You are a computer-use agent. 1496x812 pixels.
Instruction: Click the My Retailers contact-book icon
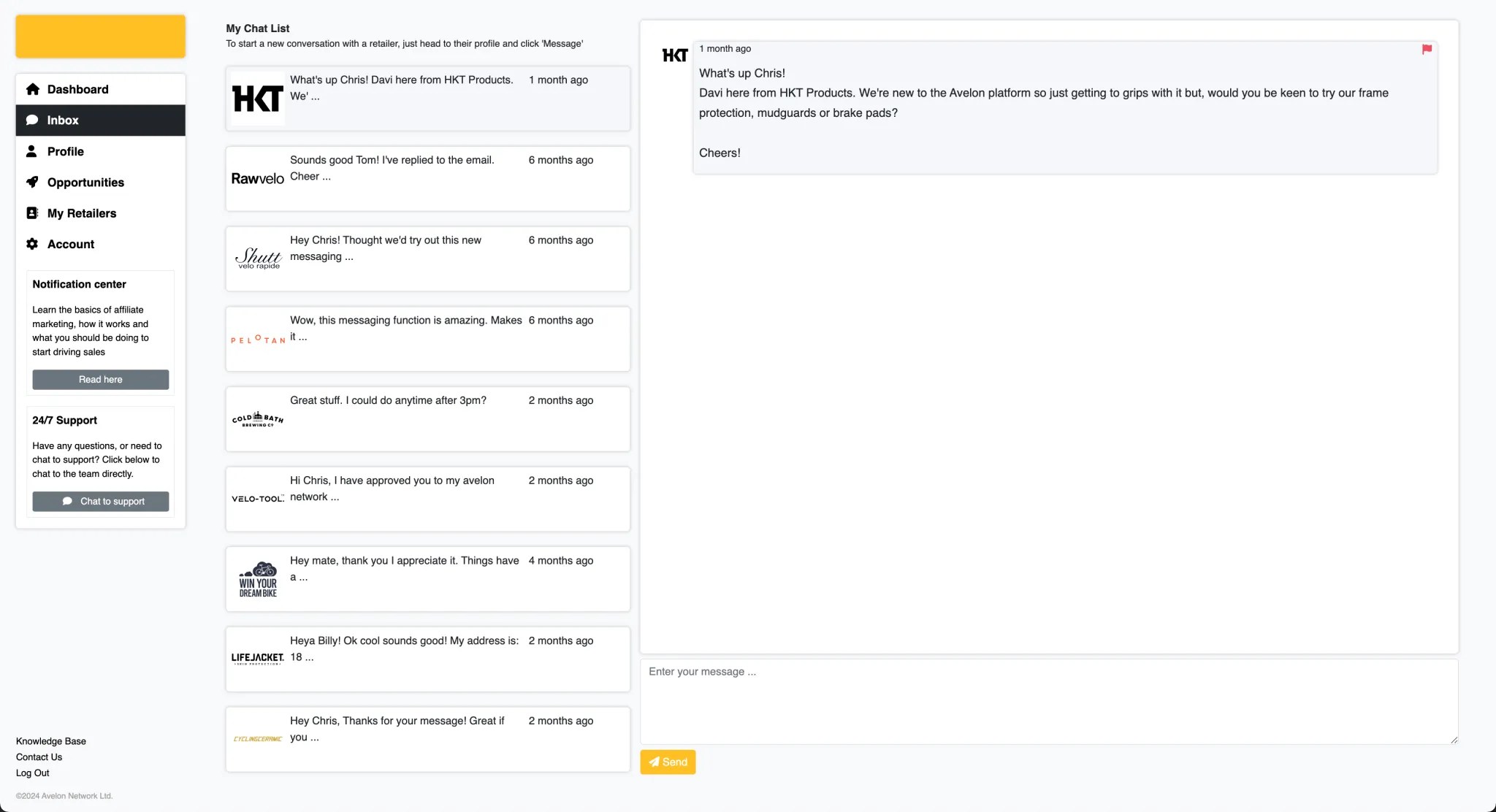[32, 213]
